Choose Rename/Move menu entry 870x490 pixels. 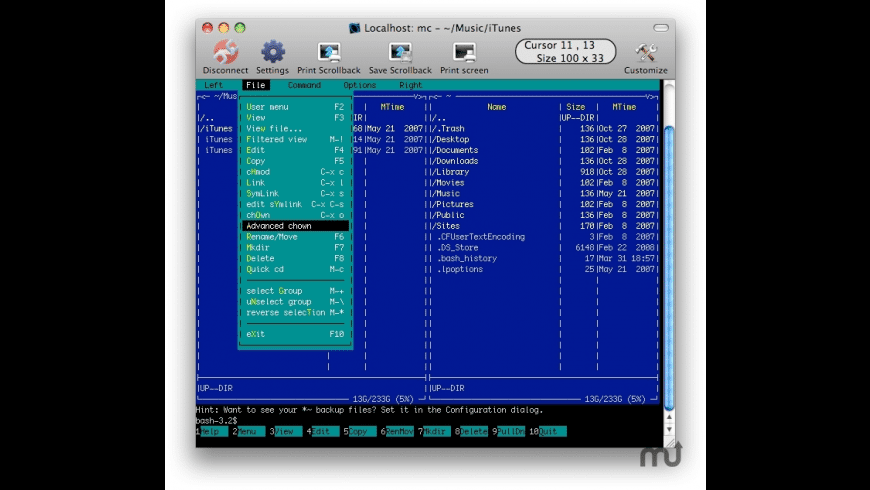295,236
